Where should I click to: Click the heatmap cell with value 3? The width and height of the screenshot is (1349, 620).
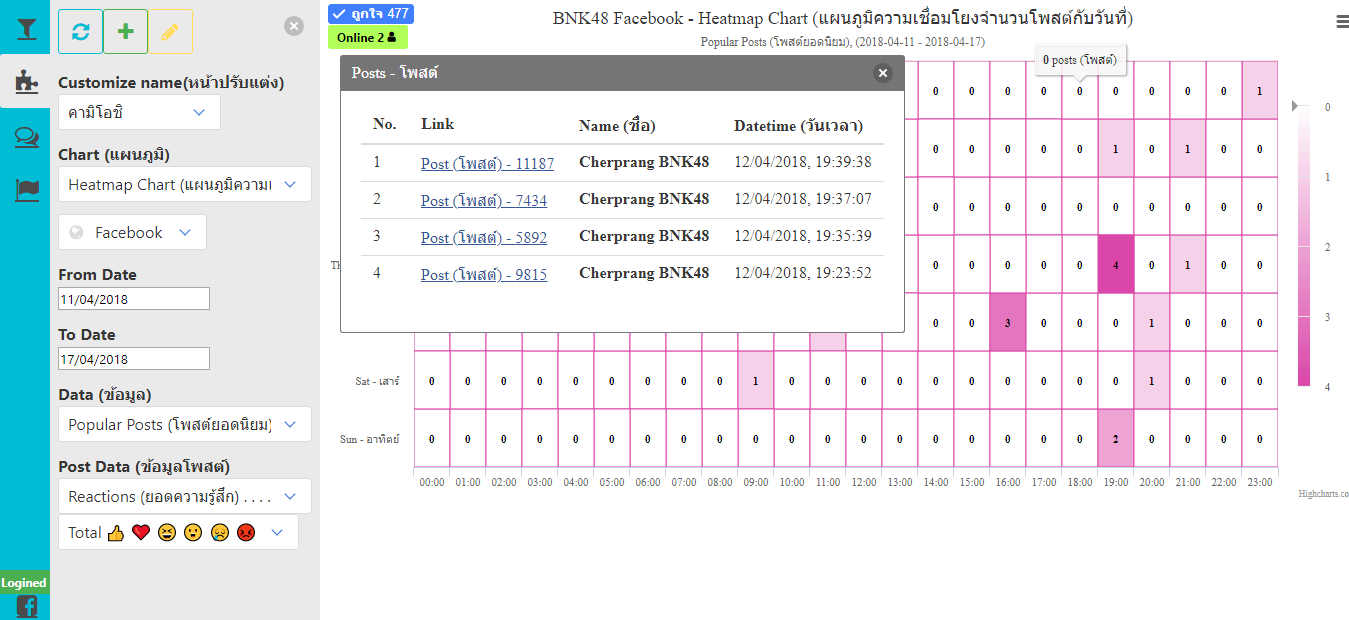(1007, 323)
